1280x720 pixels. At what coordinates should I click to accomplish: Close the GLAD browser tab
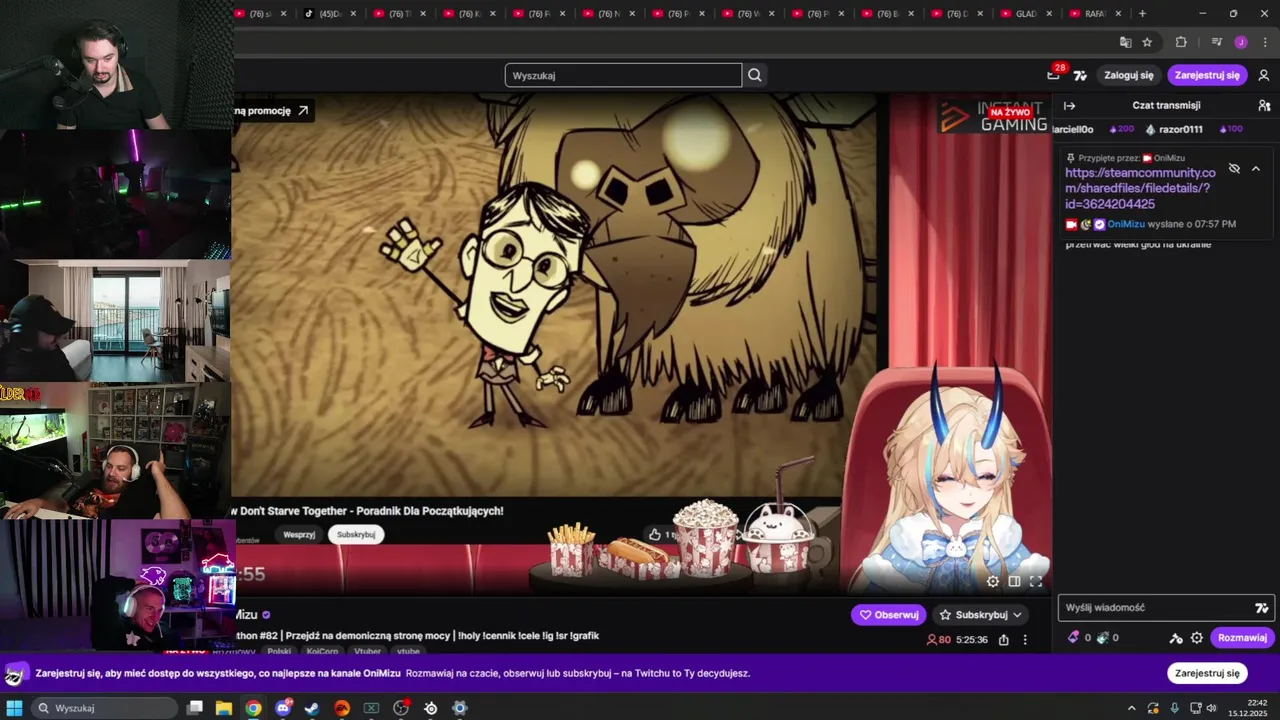[x=1049, y=14]
